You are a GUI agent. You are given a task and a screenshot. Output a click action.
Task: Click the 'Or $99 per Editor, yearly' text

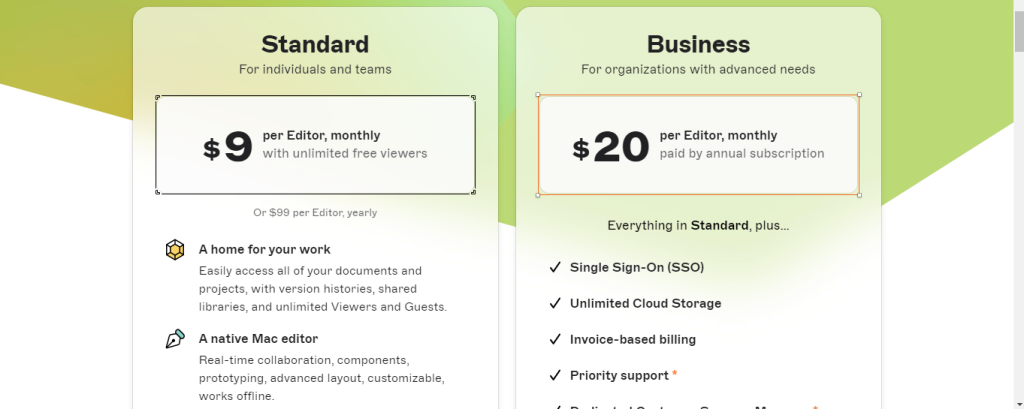click(315, 212)
